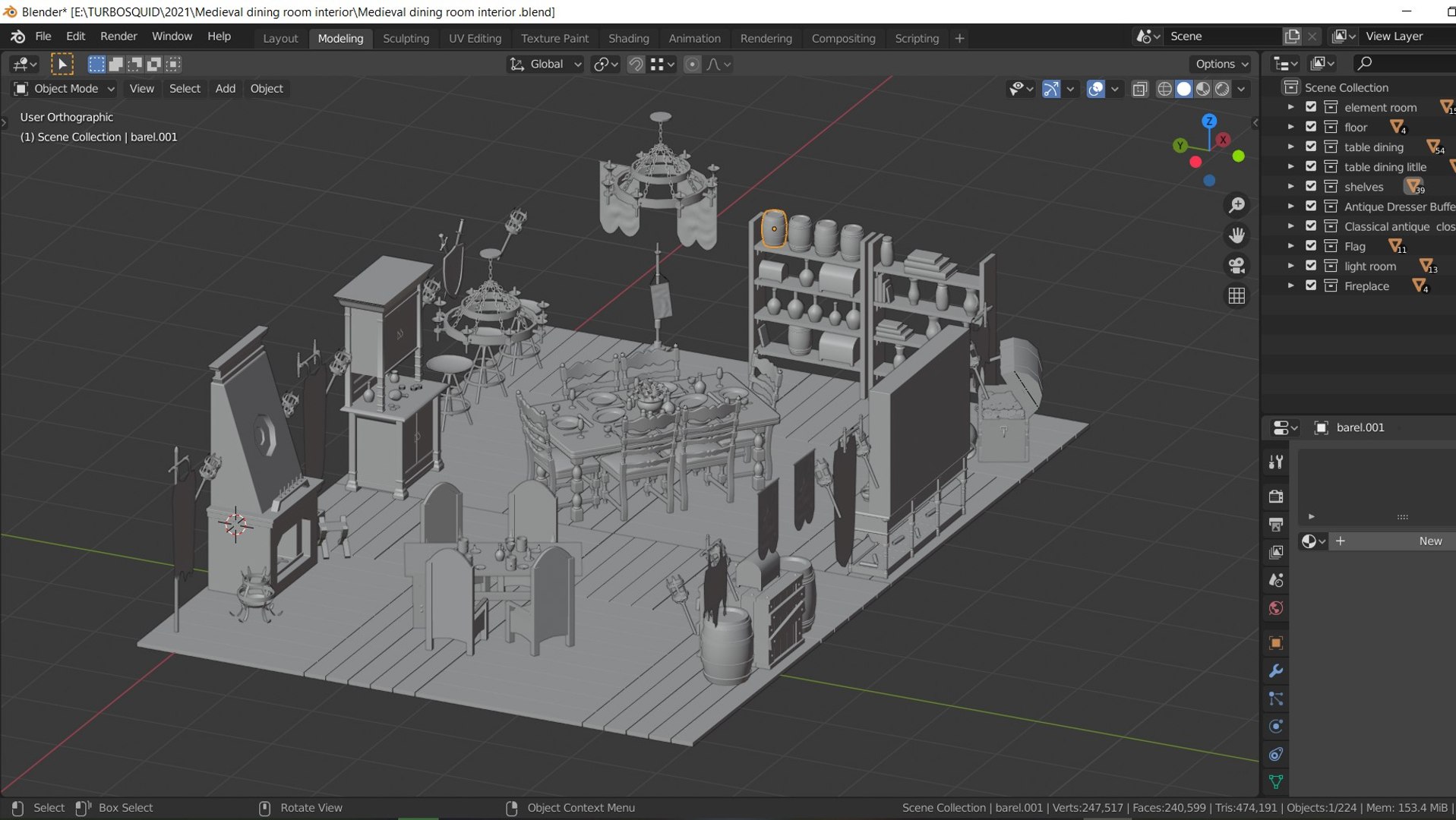Expand the element room collection

pos(1290,107)
